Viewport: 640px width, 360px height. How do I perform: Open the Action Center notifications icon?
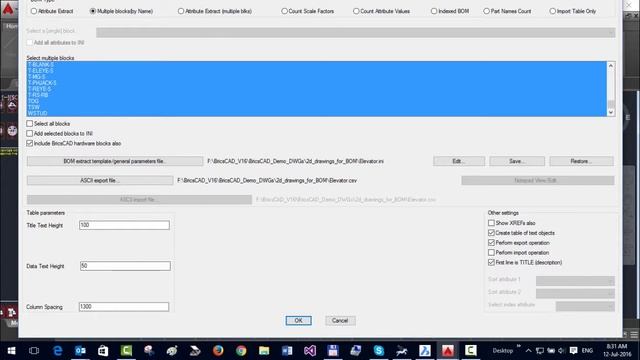573,351
